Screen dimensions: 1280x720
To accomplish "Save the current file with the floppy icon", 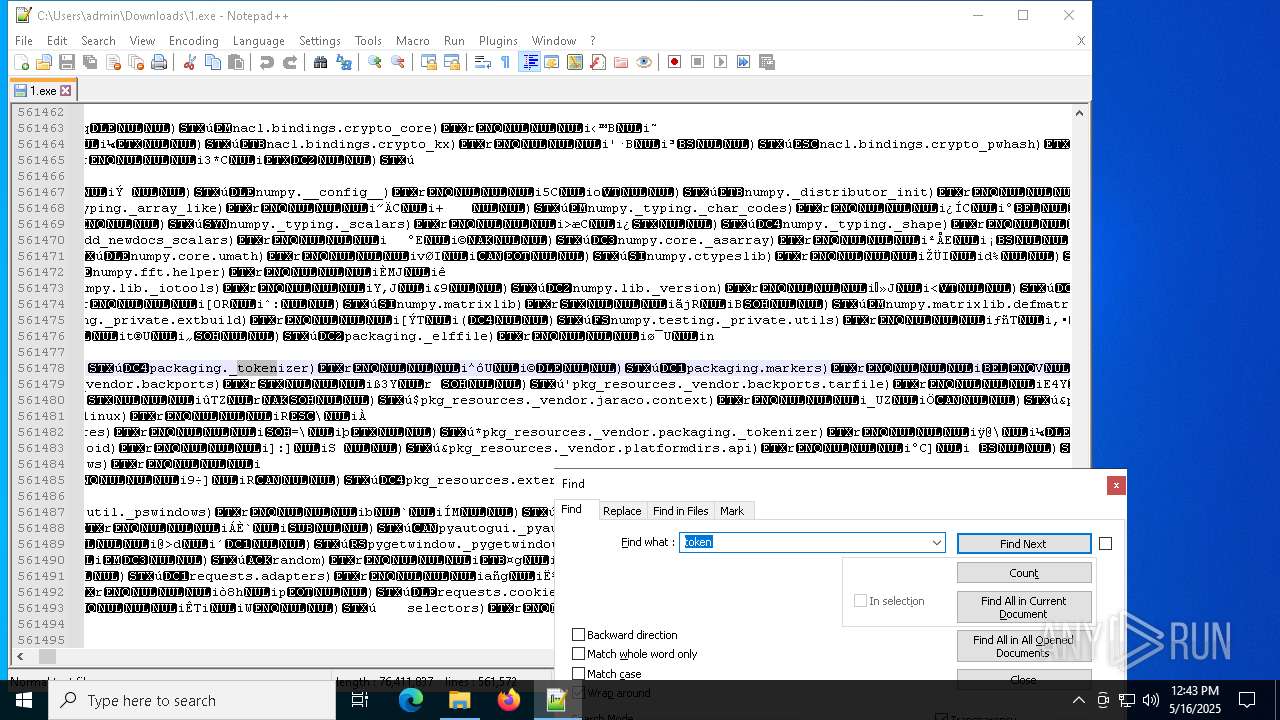I will click(67, 62).
